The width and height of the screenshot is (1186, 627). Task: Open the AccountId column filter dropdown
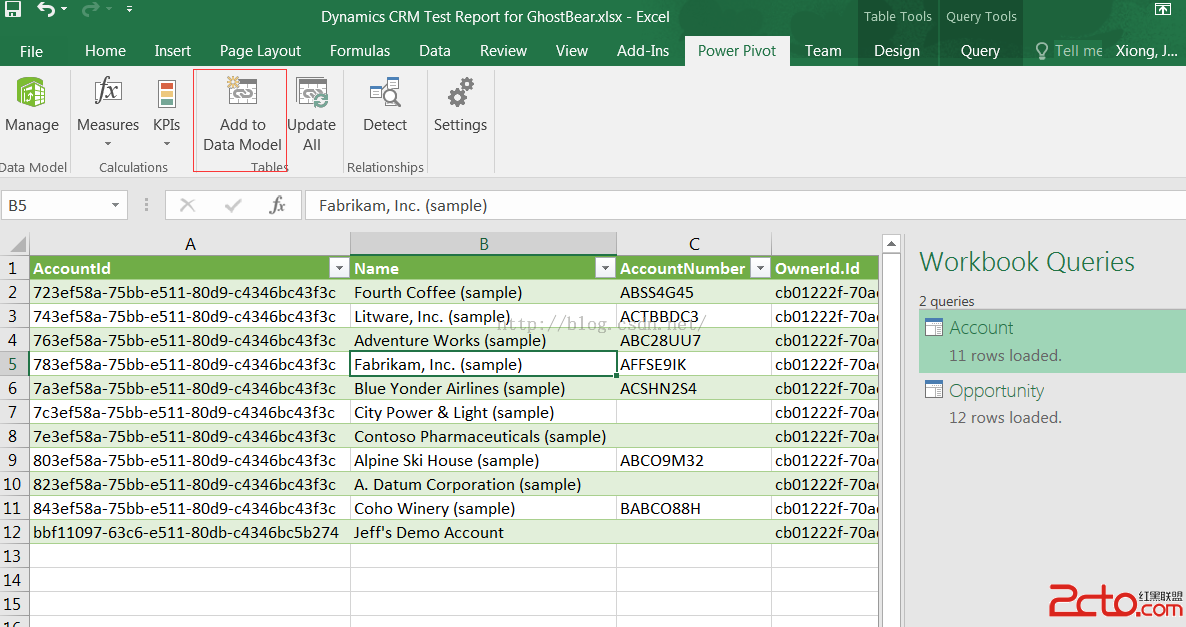click(x=339, y=268)
